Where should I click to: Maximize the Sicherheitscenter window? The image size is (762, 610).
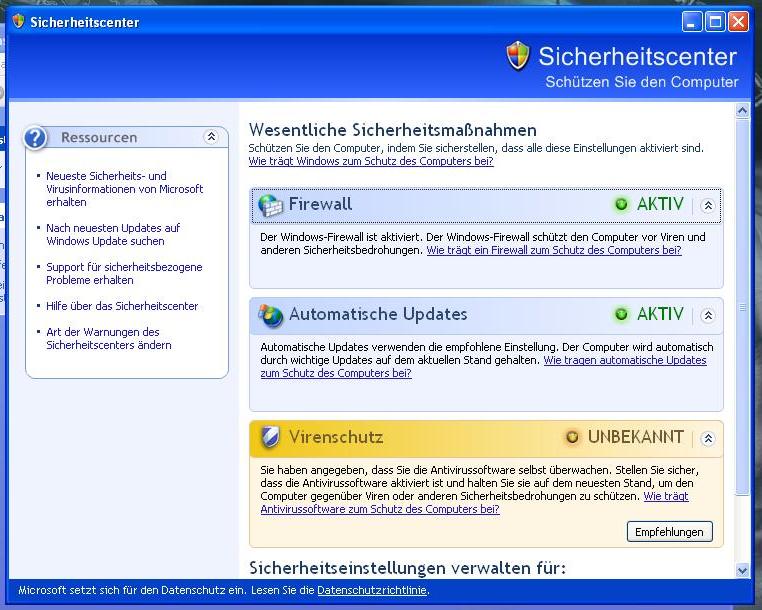(715, 22)
